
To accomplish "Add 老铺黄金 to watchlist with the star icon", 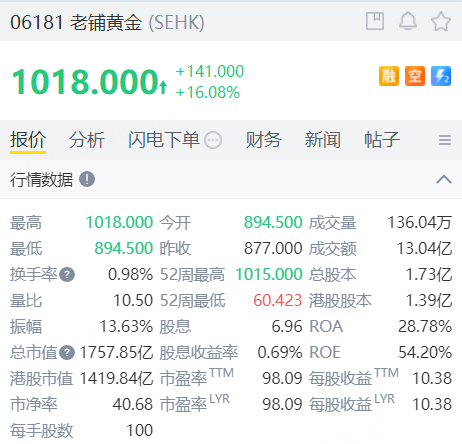I will pyautogui.click(x=441, y=21).
